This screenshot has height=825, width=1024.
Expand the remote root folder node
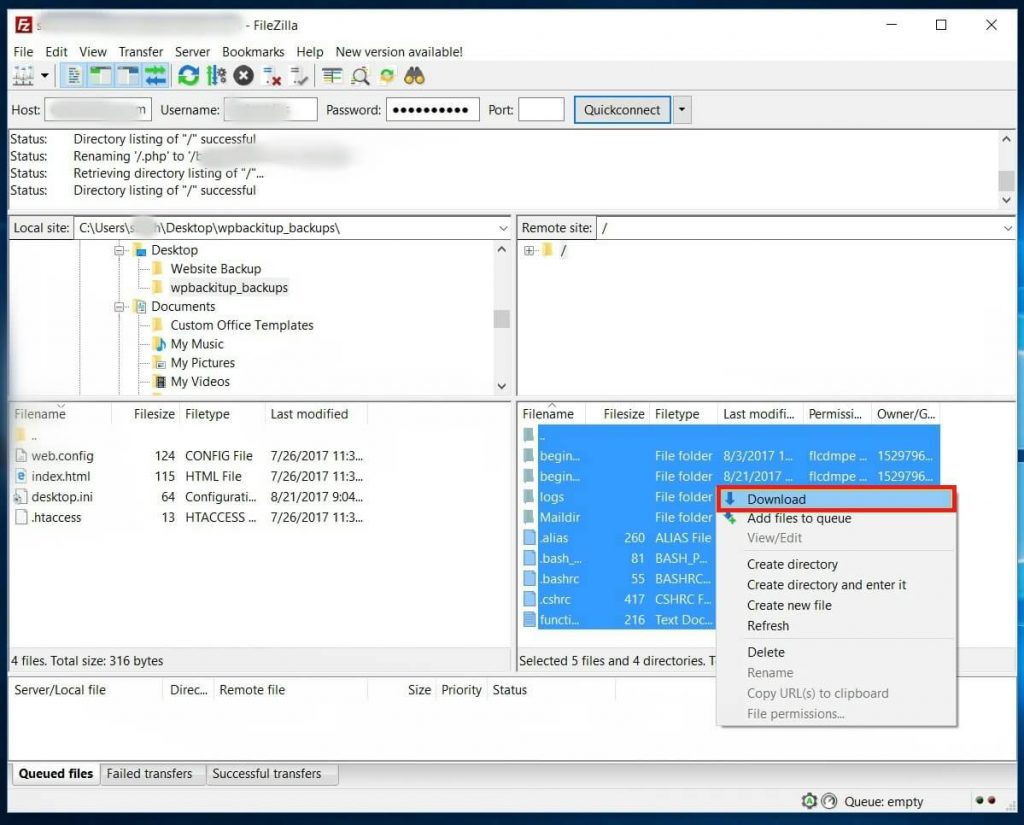[x=529, y=250]
